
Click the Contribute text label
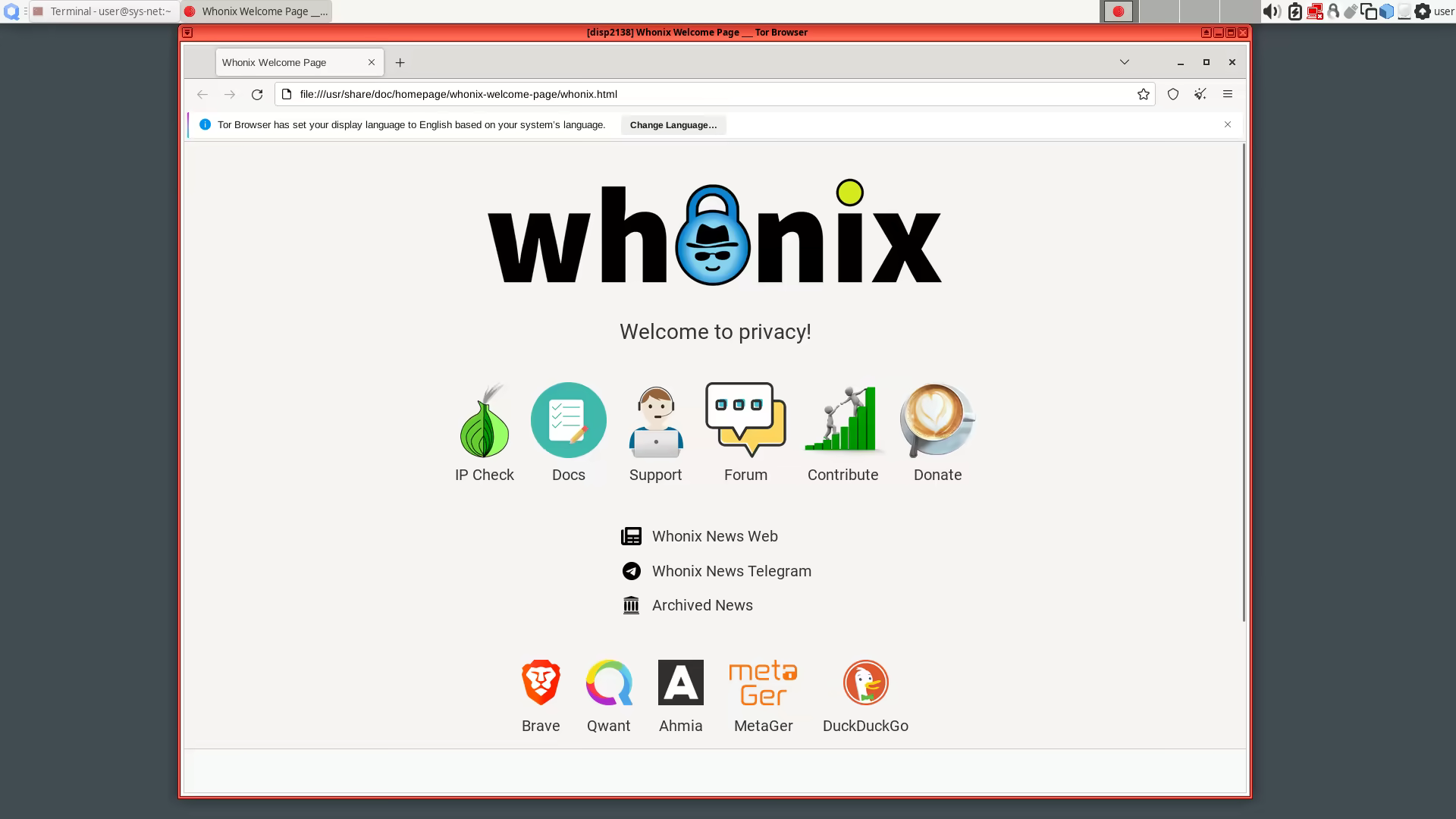[x=843, y=475]
